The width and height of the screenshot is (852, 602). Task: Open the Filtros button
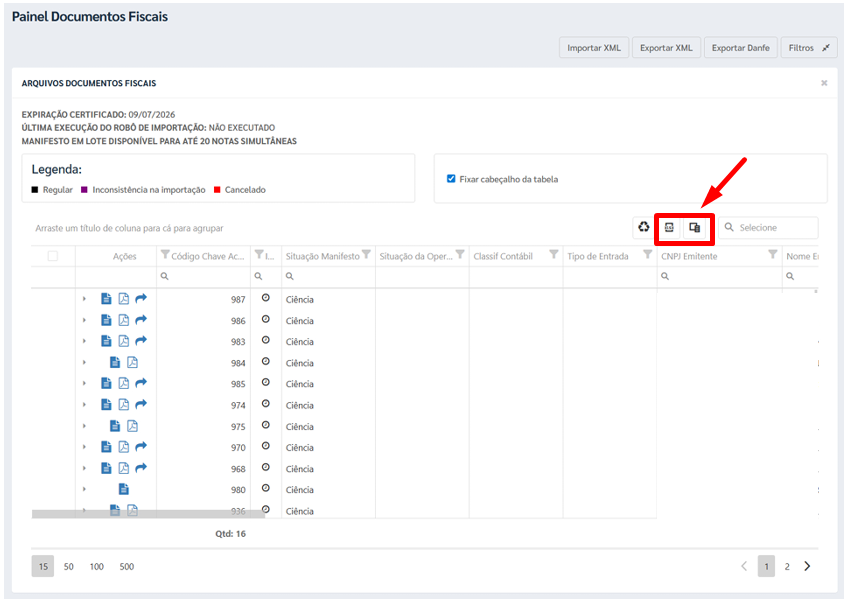coord(809,48)
